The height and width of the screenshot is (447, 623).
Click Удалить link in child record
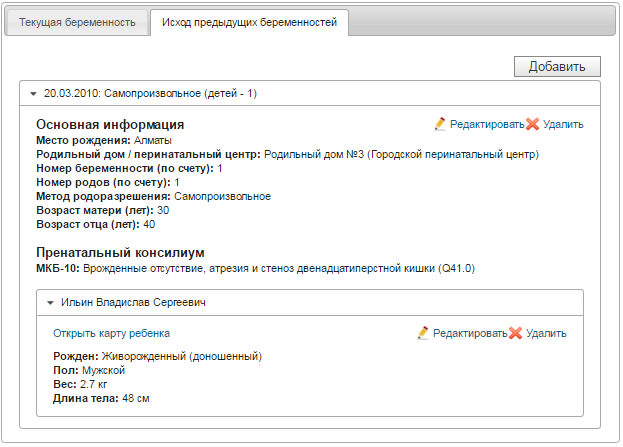coord(546,333)
